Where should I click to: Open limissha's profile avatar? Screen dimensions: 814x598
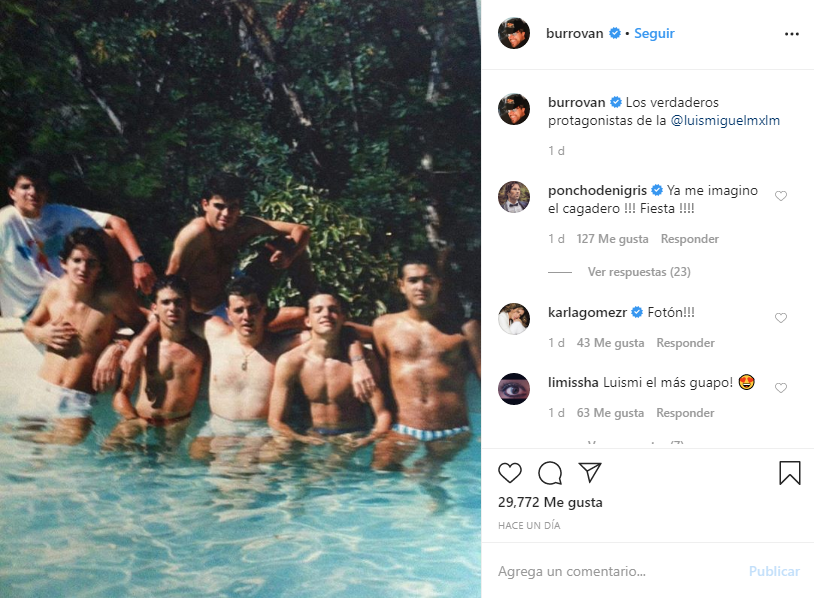(514, 388)
